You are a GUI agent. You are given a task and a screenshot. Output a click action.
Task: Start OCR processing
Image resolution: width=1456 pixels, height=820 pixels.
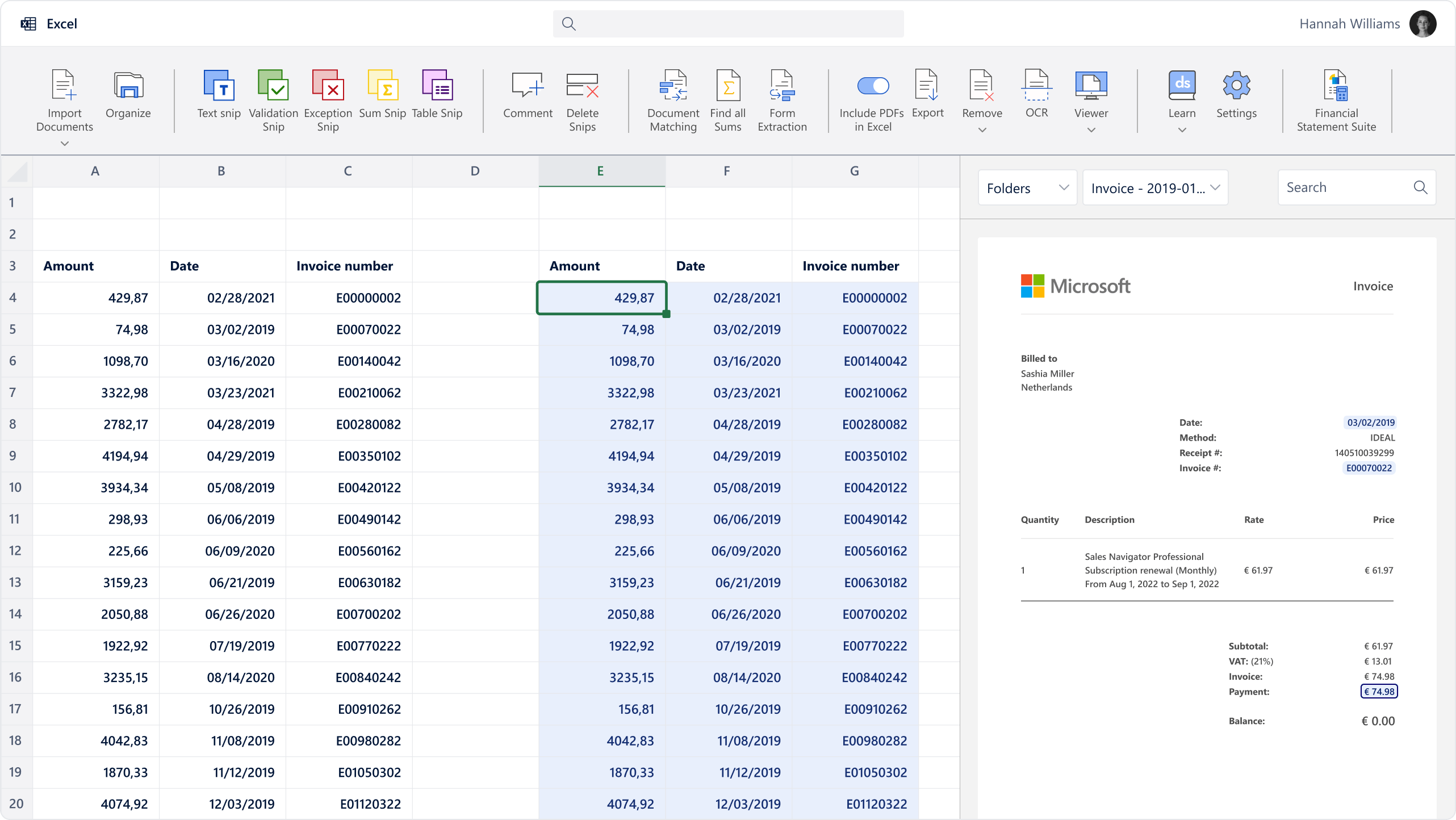[1036, 94]
